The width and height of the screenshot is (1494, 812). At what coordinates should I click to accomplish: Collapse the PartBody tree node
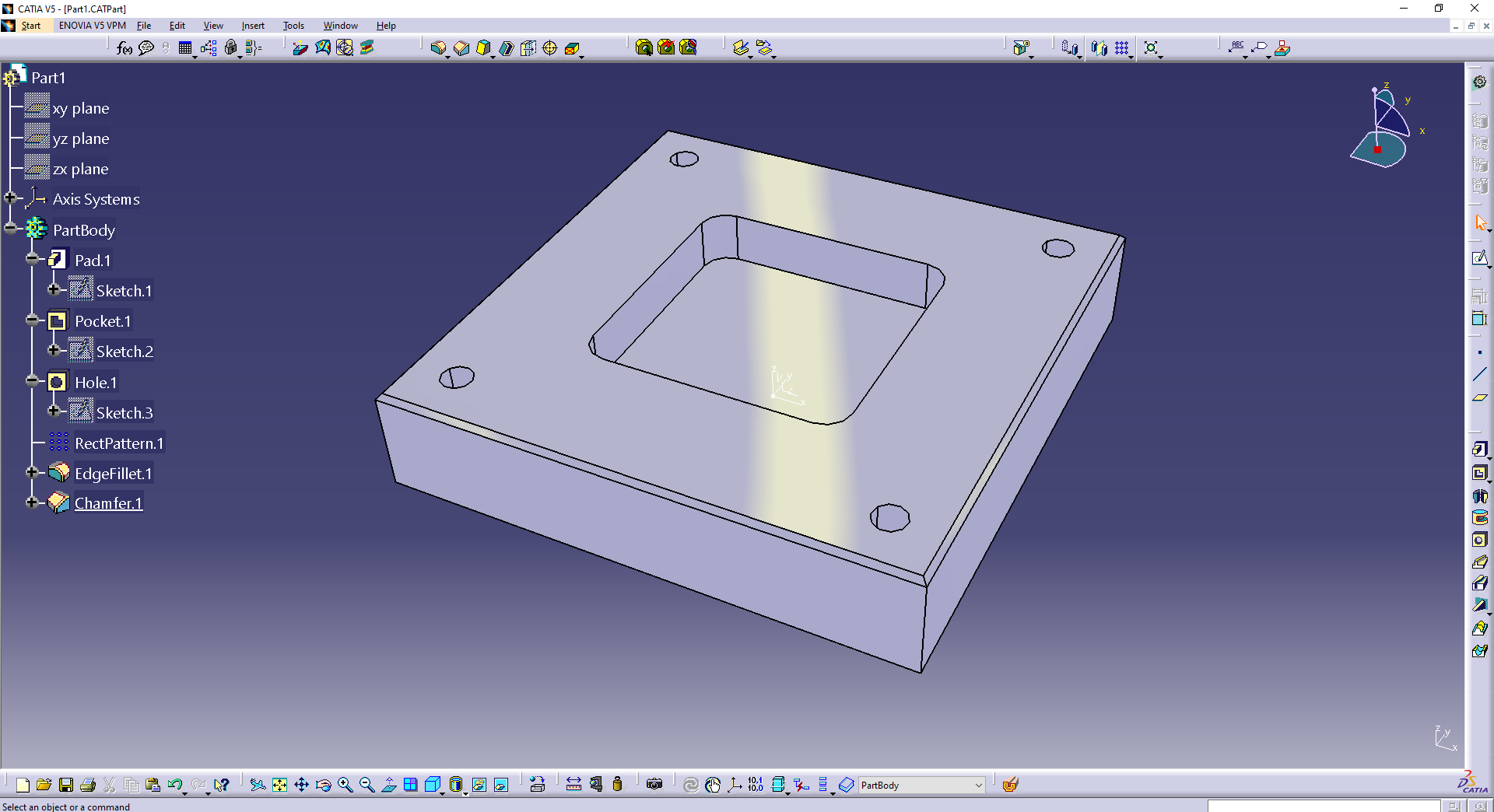[10, 229]
